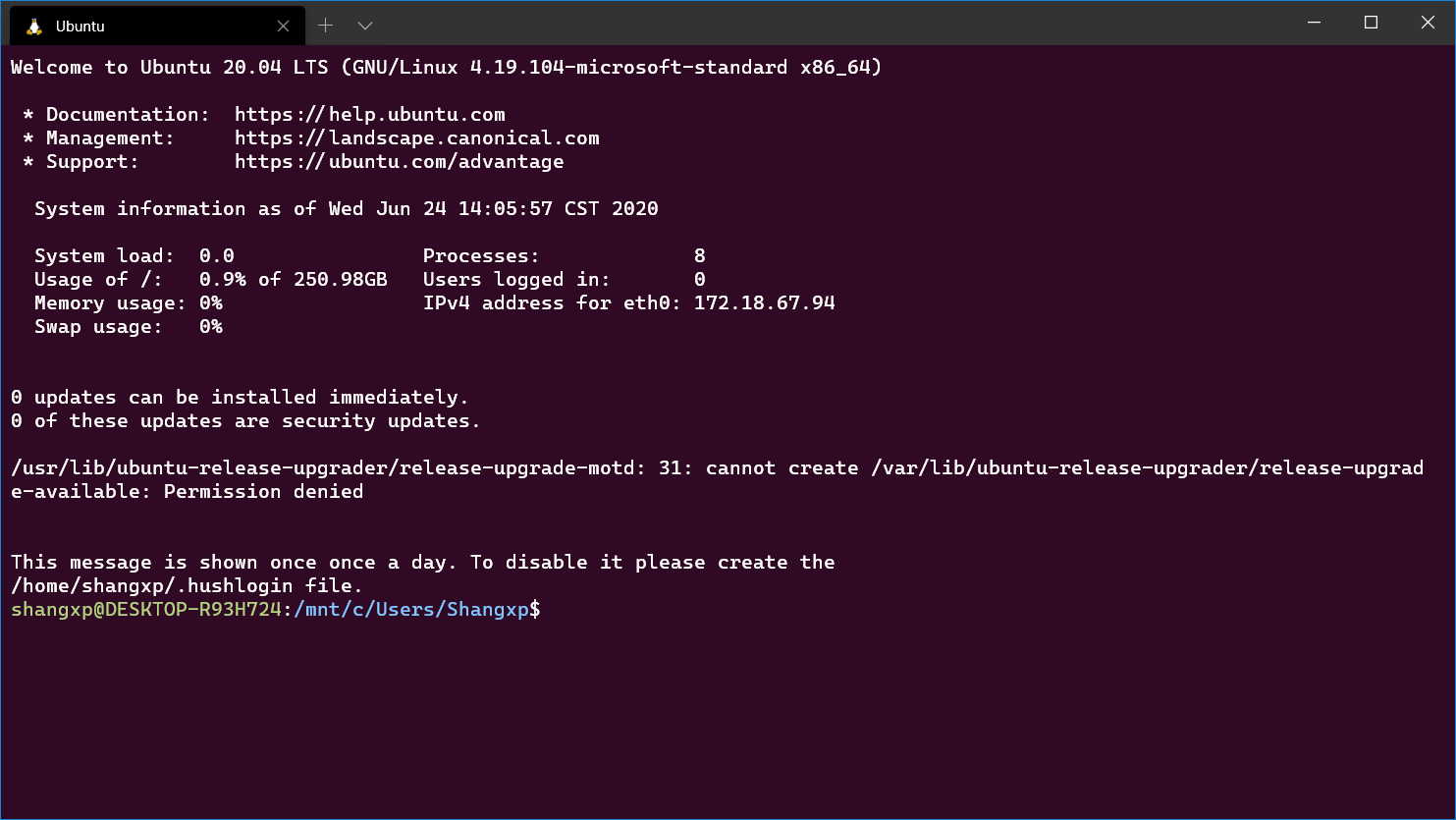Click the /mnt/c/Users/Shangxp path text
The width and height of the screenshot is (1456, 820).
411,610
